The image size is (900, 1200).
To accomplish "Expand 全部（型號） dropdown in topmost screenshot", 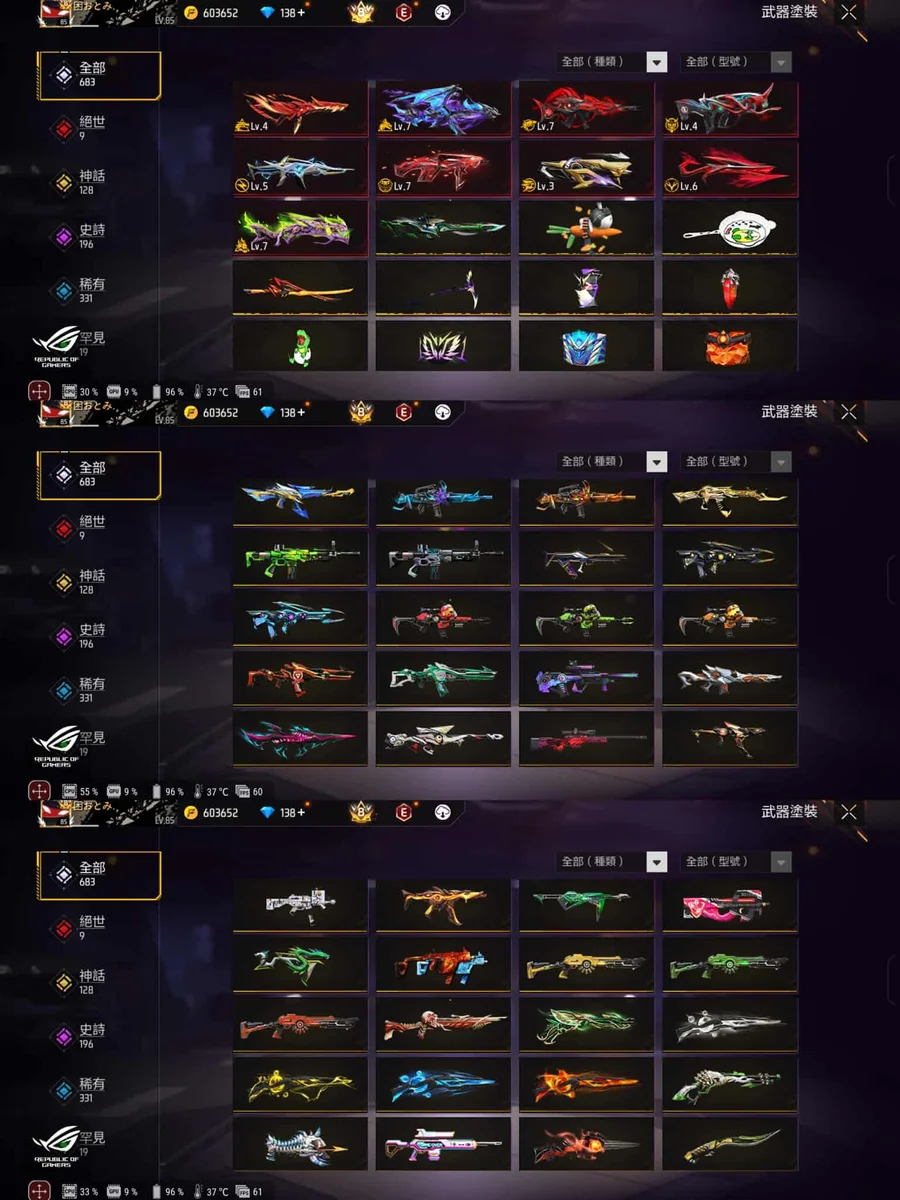I will 736,62.
